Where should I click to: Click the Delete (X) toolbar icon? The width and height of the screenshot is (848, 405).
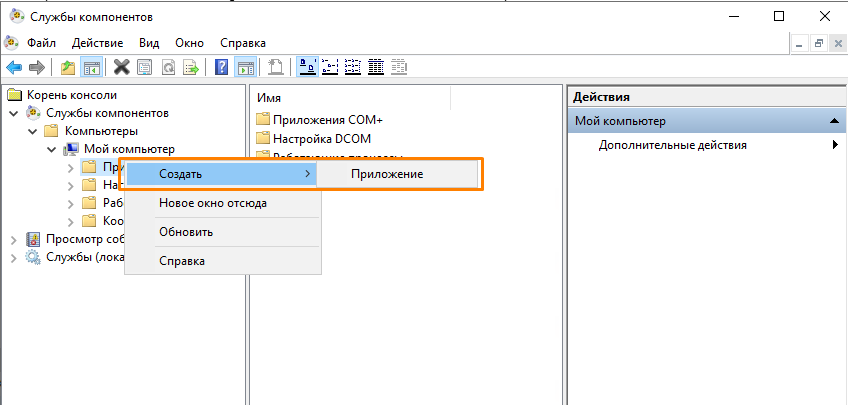click(121, 67)
